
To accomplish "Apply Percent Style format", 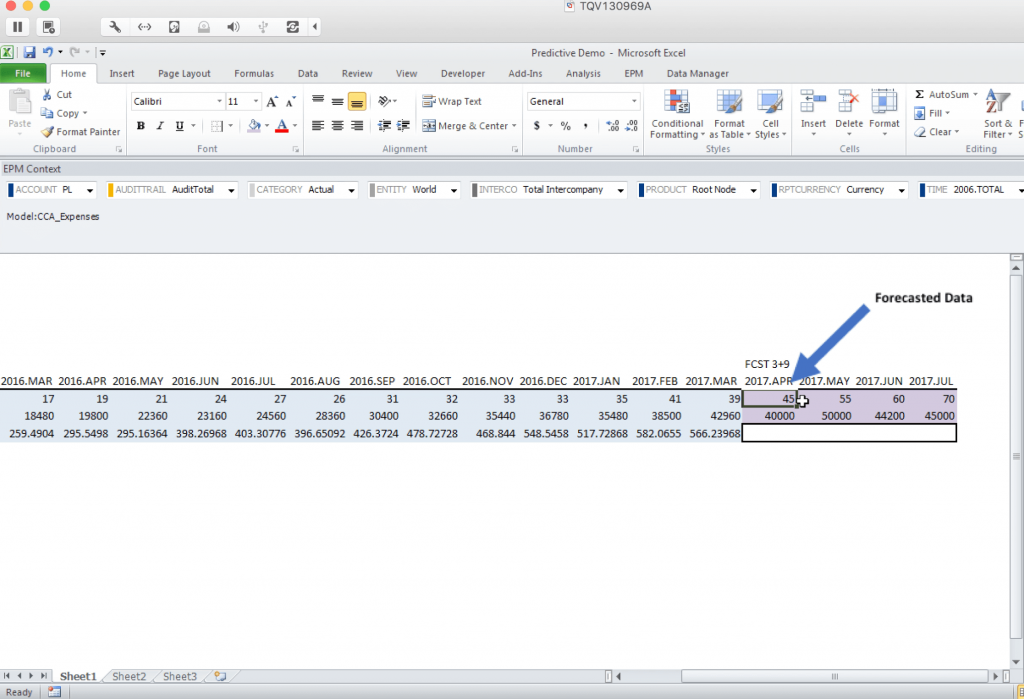I will 566,125.
